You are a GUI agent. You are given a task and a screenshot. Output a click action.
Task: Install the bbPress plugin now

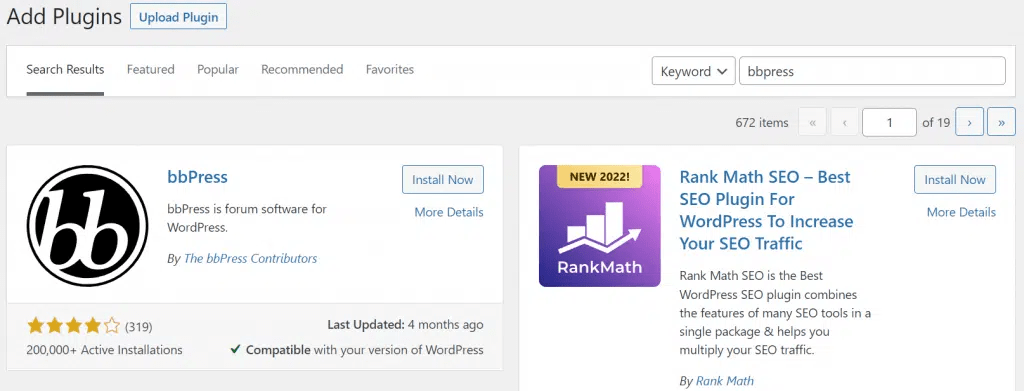[x=443, y=180]
